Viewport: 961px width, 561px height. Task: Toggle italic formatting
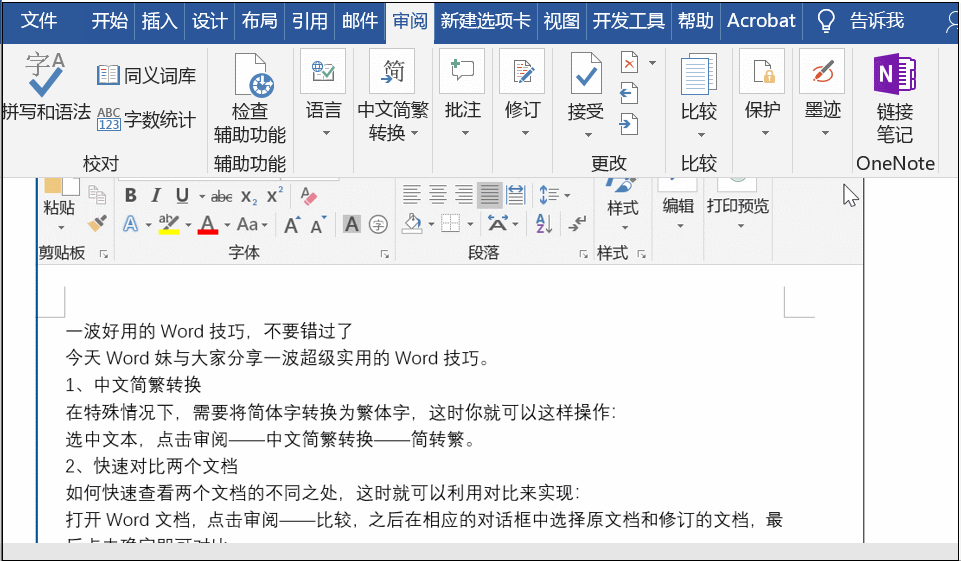coord(156,196)
